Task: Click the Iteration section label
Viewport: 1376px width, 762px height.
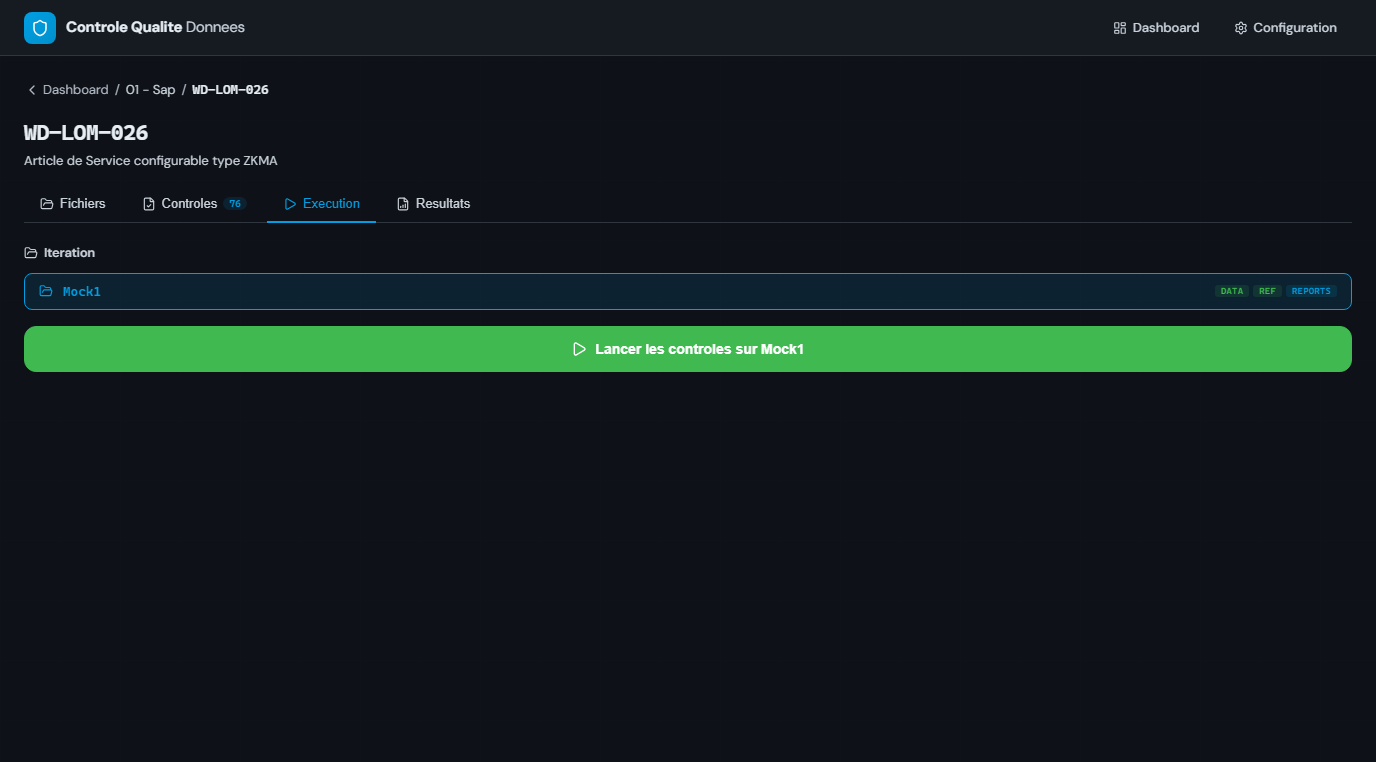Action: tap(69, 253)
